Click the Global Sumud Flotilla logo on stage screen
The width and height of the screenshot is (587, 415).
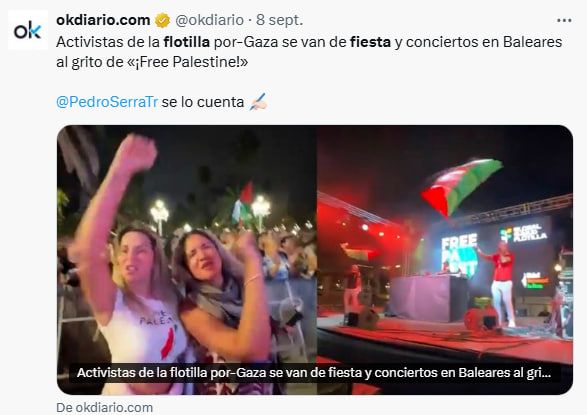click(524, 234)
